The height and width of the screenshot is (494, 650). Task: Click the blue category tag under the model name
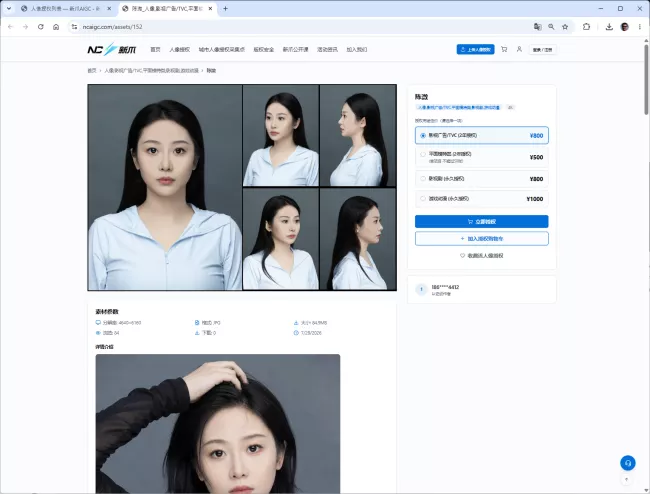point(458,107)
